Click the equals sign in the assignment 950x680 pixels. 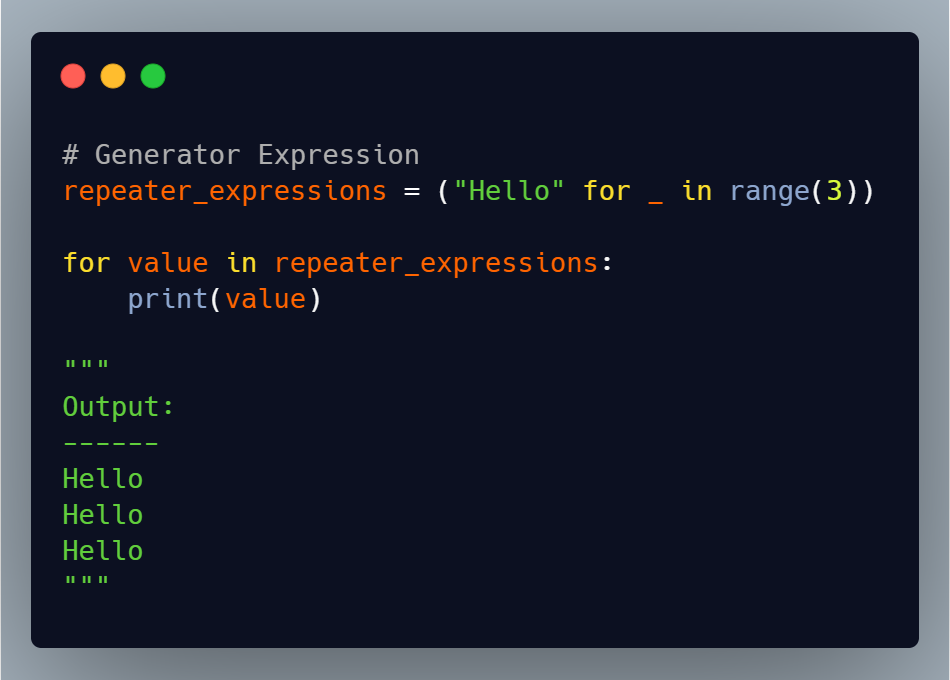[412, 191]
